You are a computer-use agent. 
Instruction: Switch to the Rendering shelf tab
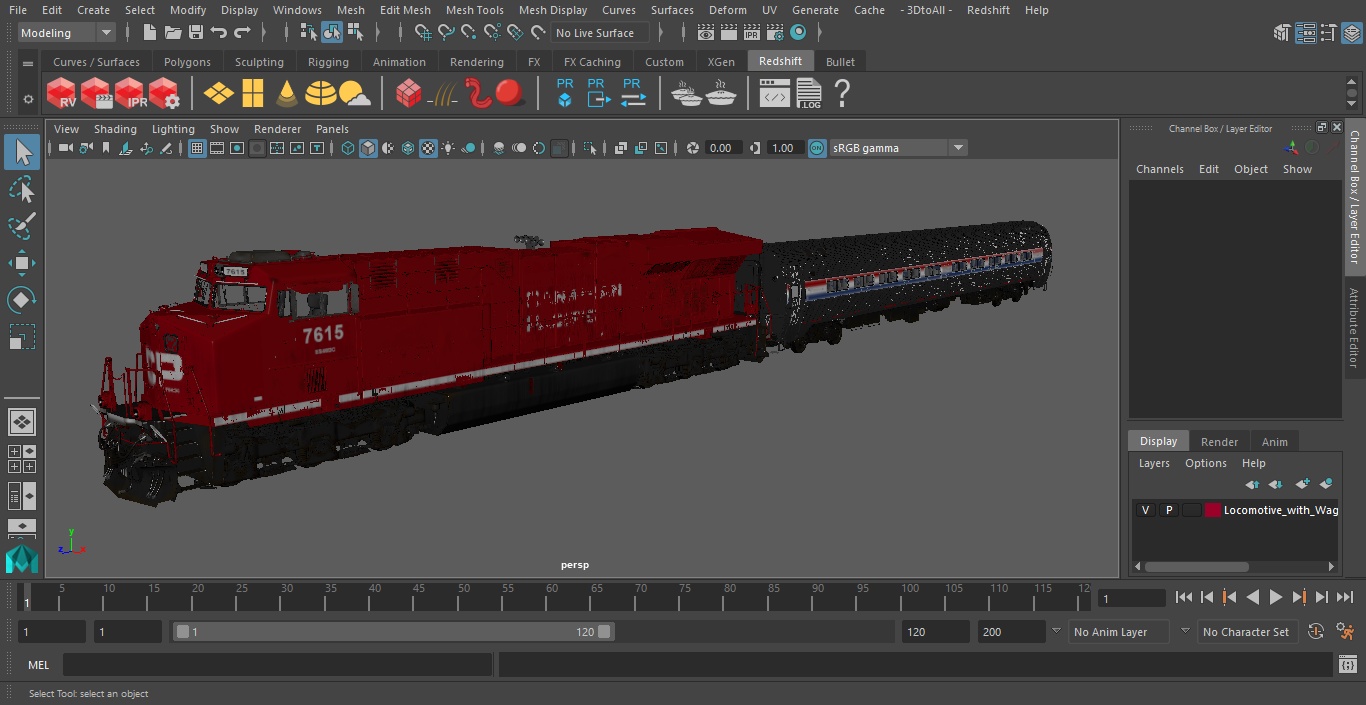[x=476, y=62]
